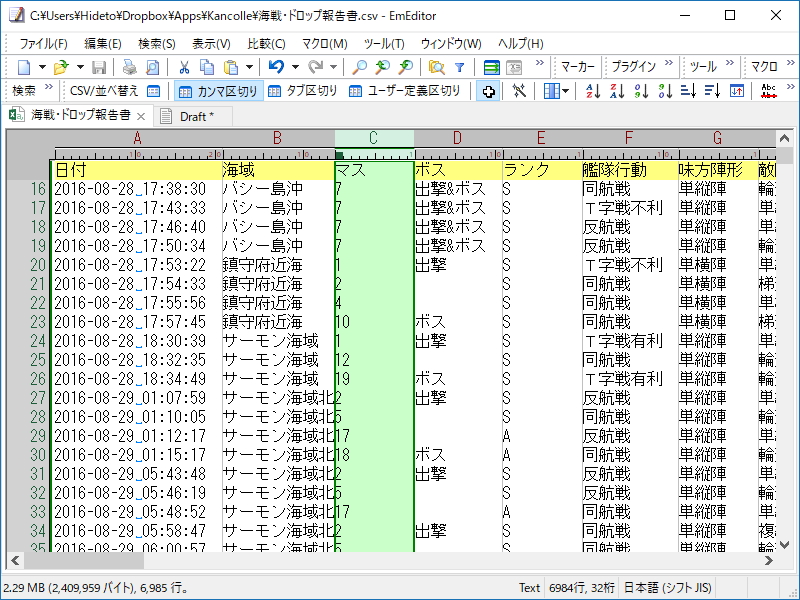
Task: Open Print Preview icon
Action: (152, 67)
